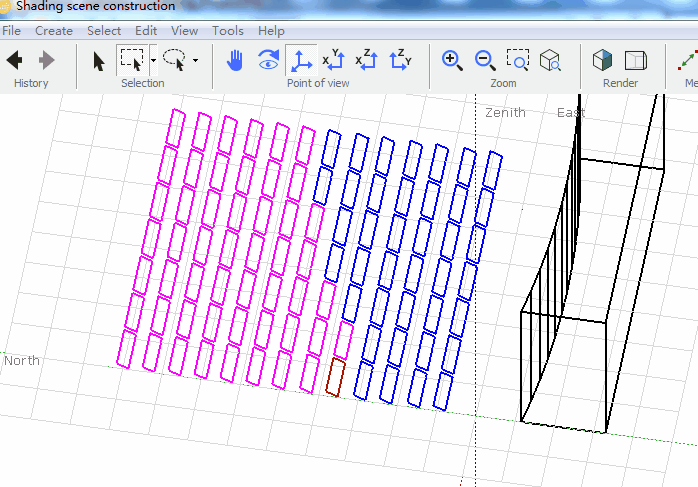Switch to XZ plane view
Image resolution: width=698 pixels, height=487 pixels.
coord(367,60)
